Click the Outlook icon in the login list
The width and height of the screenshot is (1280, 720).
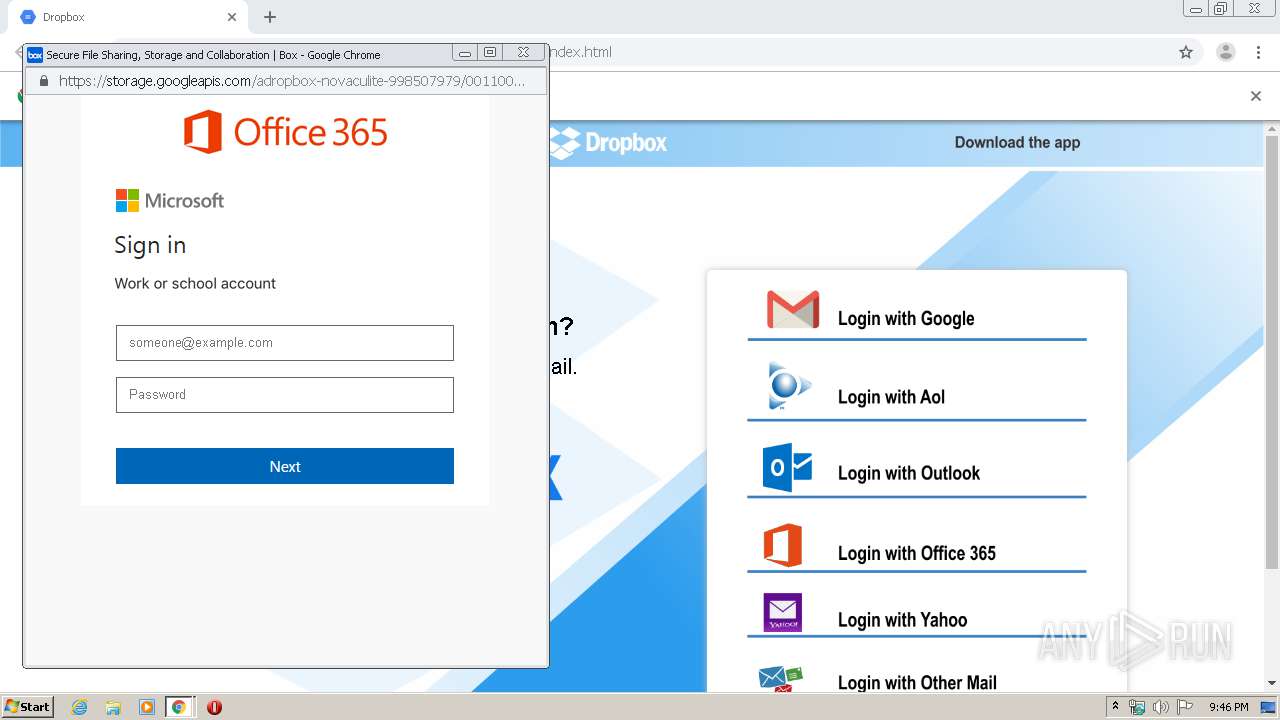(x=788, y=467)
